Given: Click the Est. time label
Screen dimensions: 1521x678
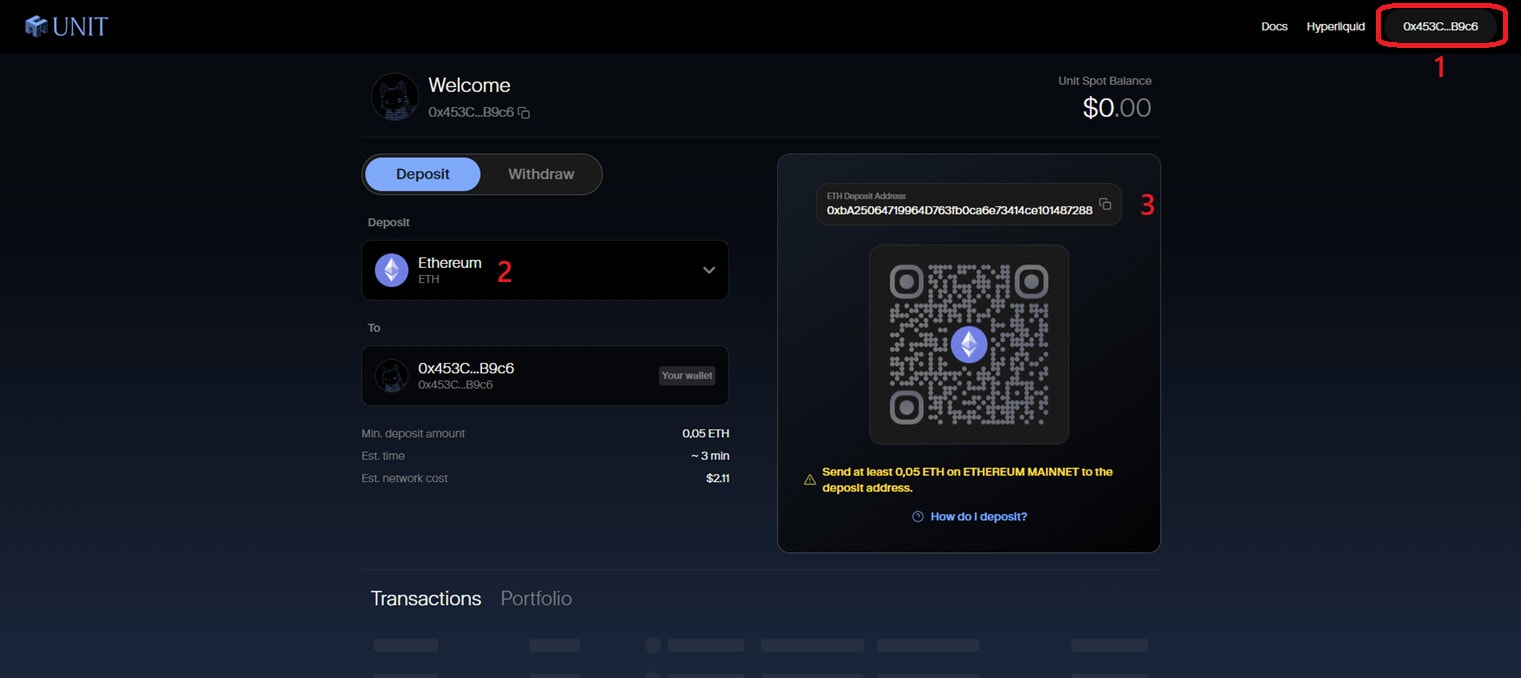Looking at the screenshot, I should tap(383, 456).
